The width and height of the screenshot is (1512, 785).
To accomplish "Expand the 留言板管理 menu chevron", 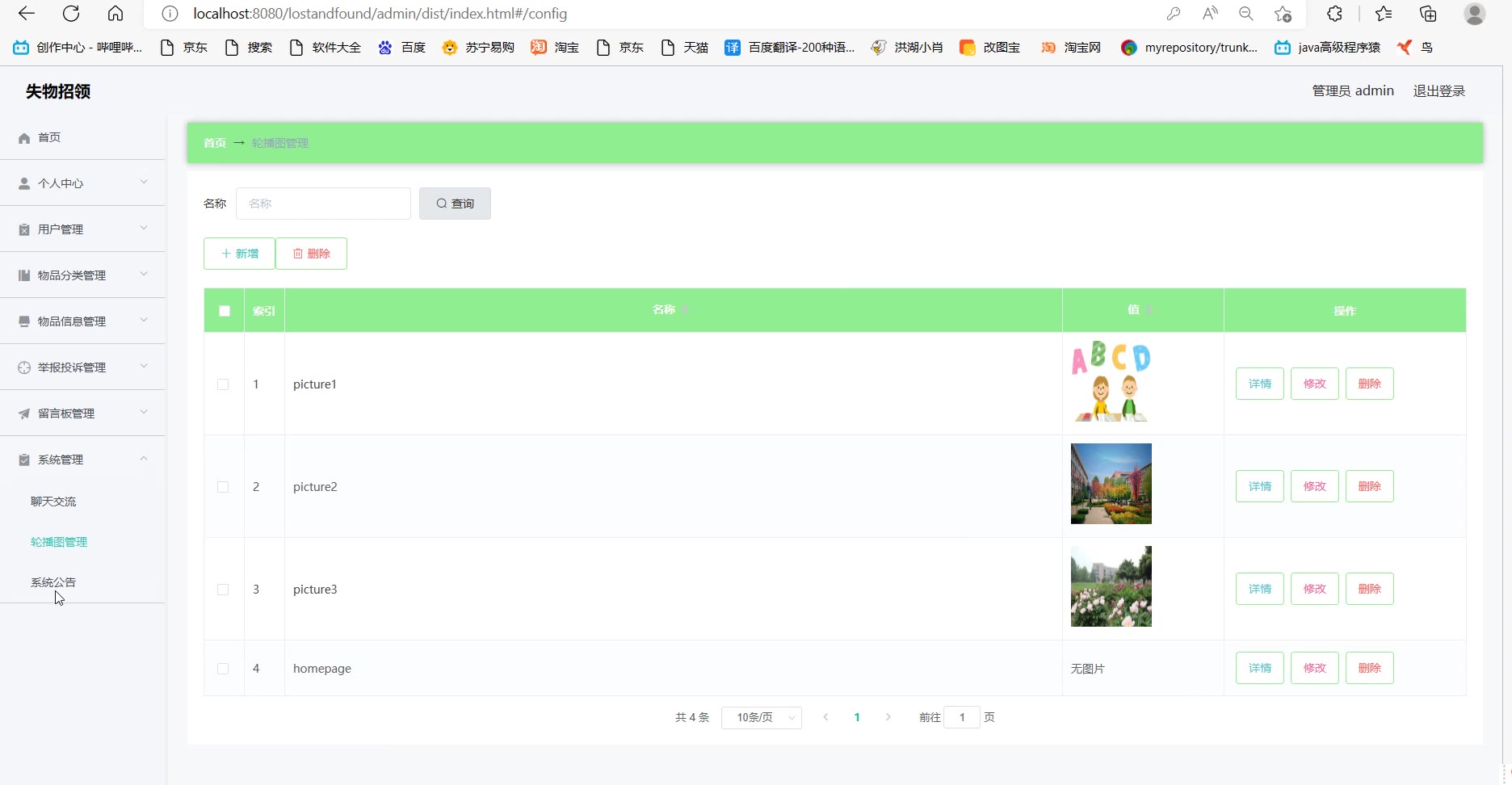I will coord(144,413).
